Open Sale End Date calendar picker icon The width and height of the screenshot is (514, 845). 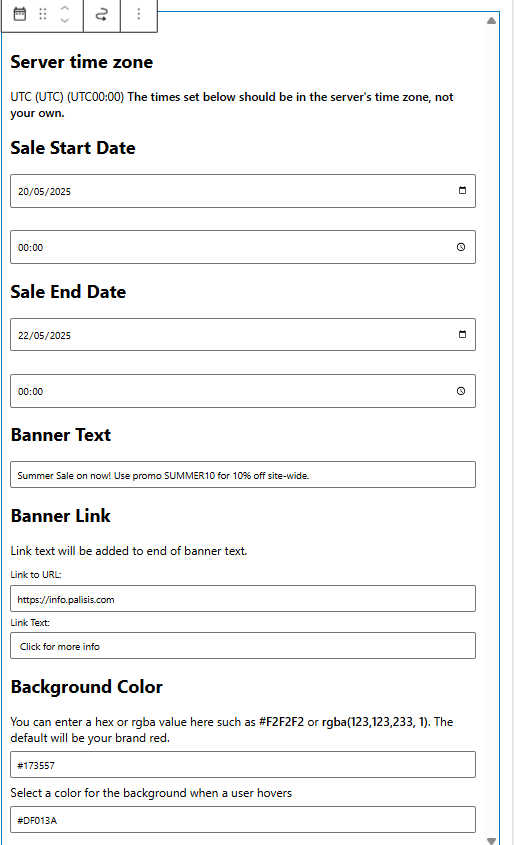point(462,334)
